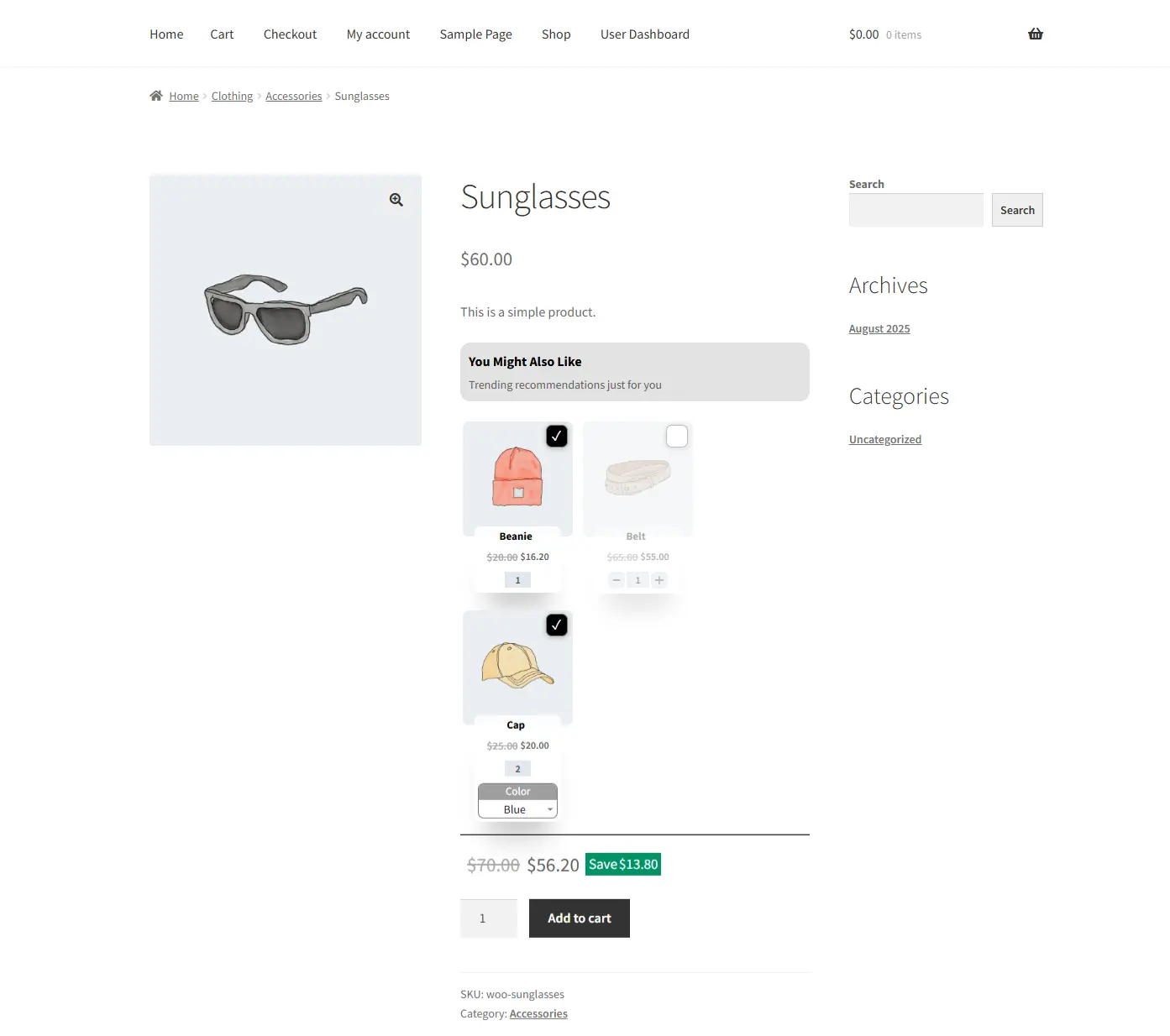Open the Color dropdown for the Cap
This screenshot has width=1170, height=1036.
coord(517,808)
